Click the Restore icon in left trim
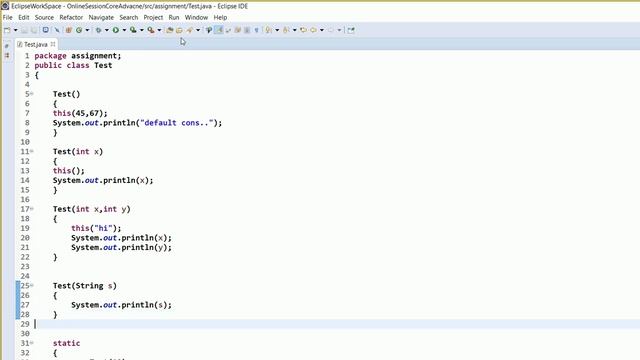Image resolution: width=640 pixels, height=360 pixels. 7,46
